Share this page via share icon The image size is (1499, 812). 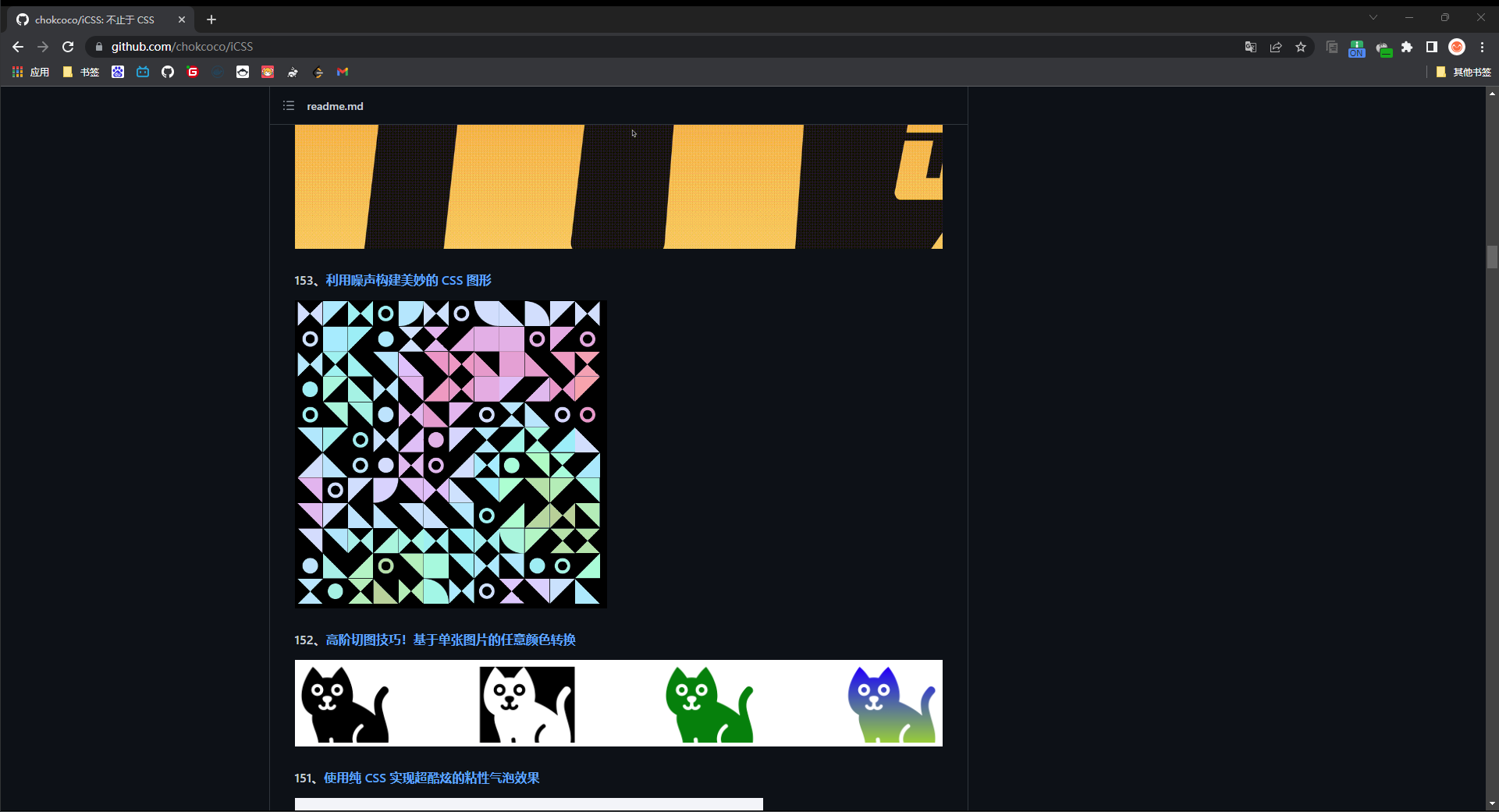[x=1276, y=47]
